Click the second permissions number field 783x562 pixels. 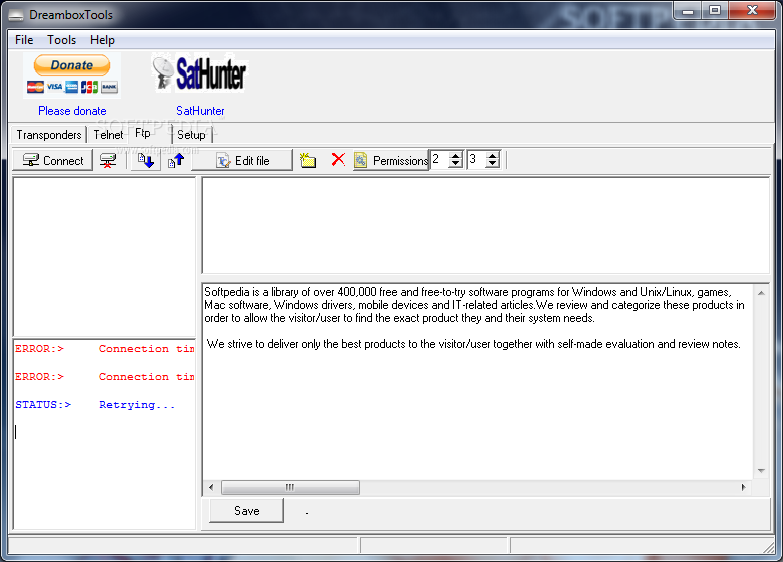point(476,160)
